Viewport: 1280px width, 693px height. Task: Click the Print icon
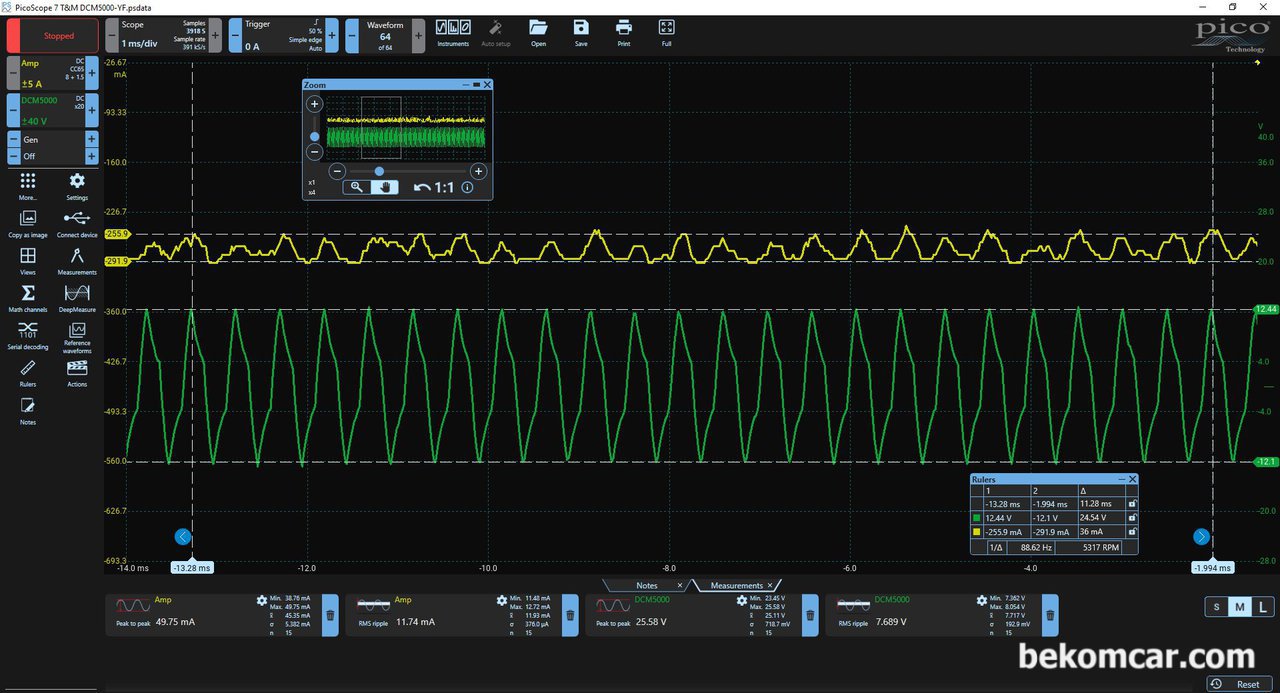coord(624,32)
